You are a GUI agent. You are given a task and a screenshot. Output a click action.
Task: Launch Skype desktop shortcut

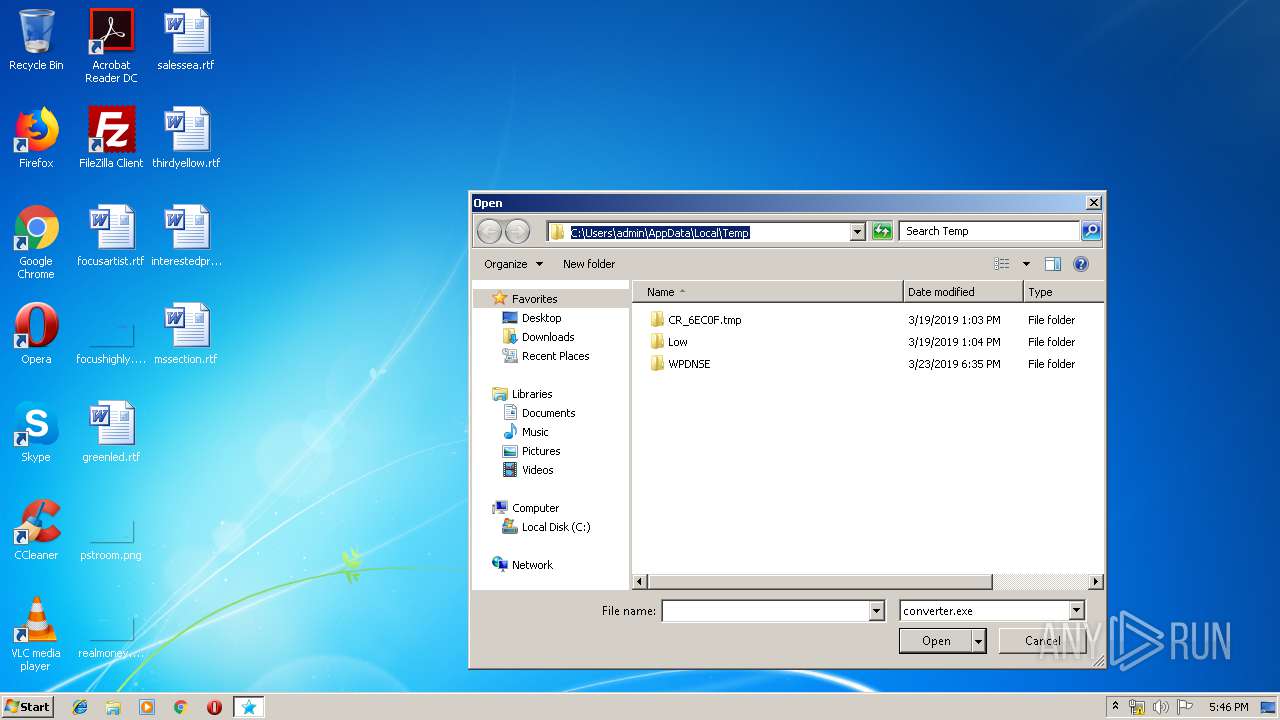point(36,432)
